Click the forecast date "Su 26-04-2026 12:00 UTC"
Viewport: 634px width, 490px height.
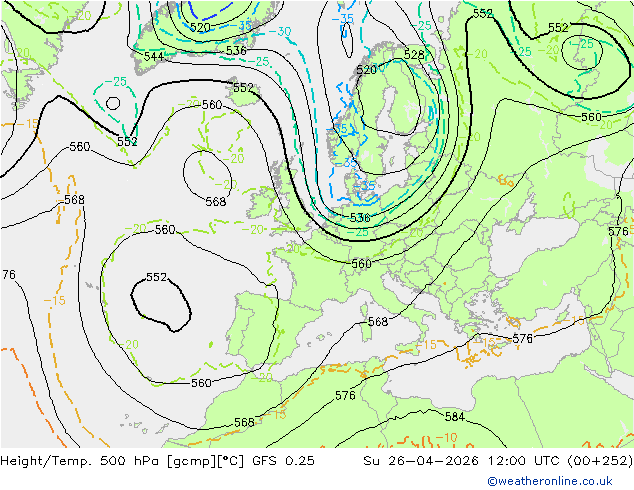pyautogui.click(x=463, y=461)
